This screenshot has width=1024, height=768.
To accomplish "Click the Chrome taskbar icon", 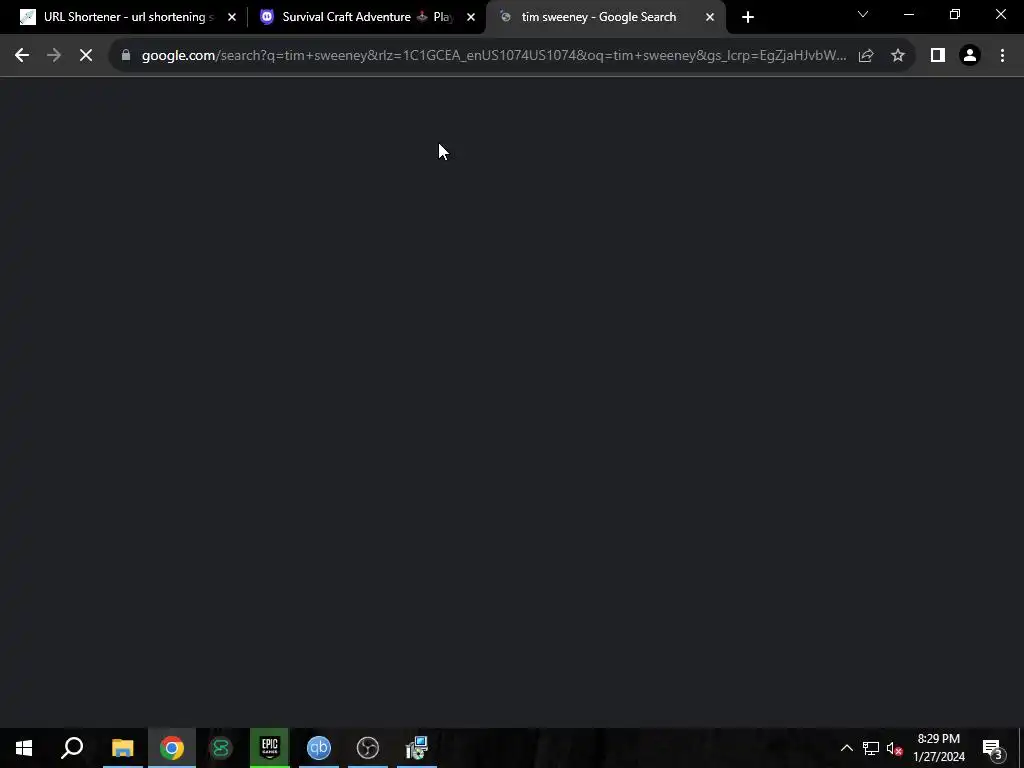I will coord(172,748).
